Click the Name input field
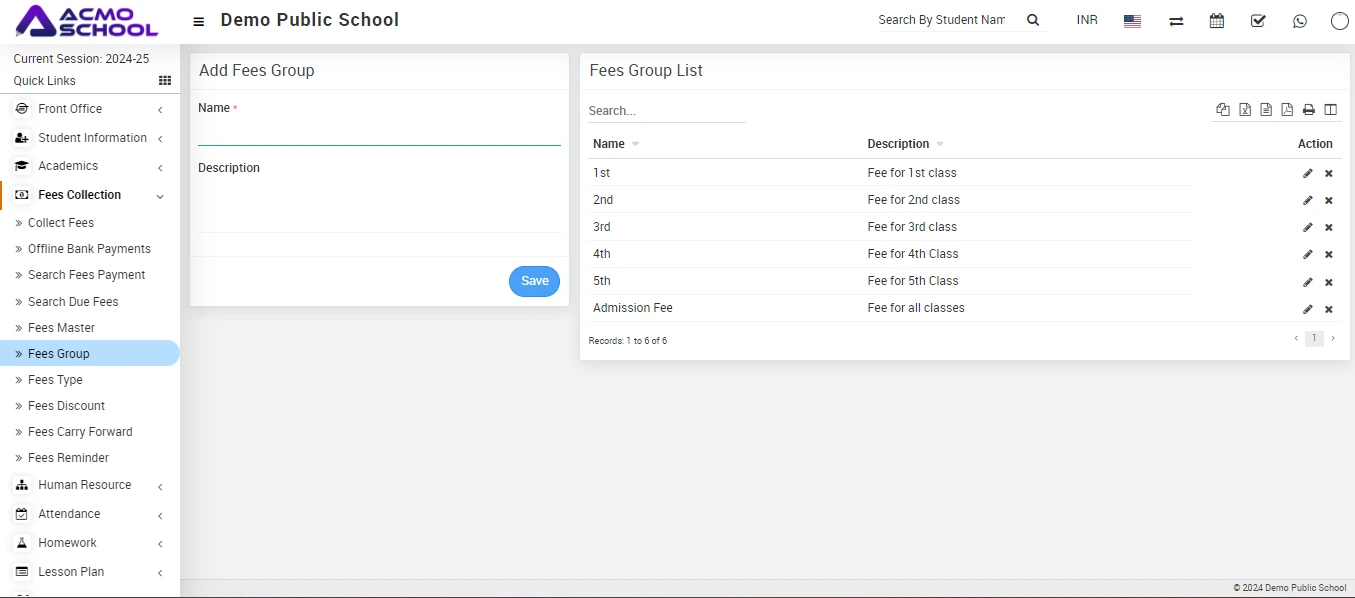1355x598 pixels. [x=379, y=132]
